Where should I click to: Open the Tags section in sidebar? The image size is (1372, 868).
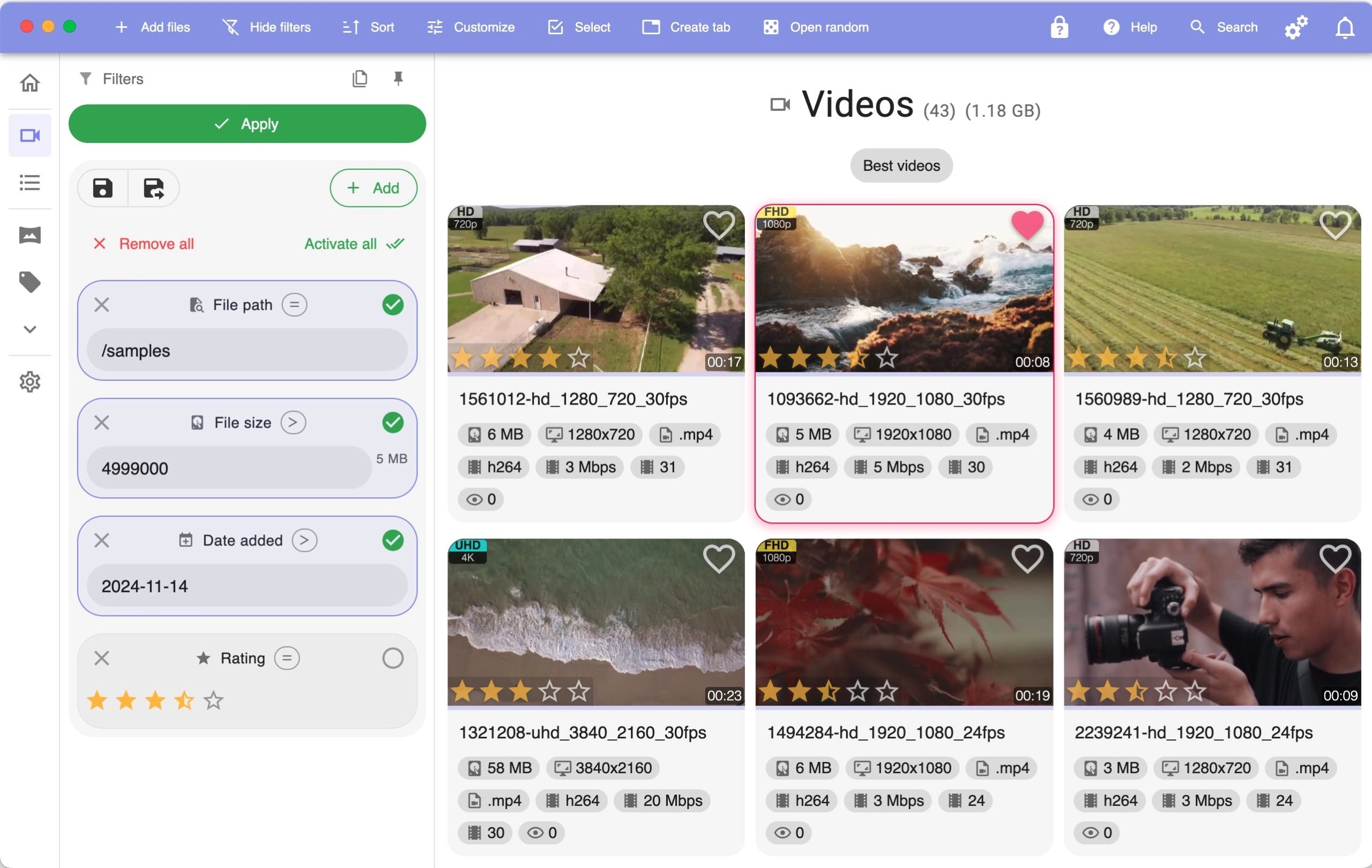[29, 282]
